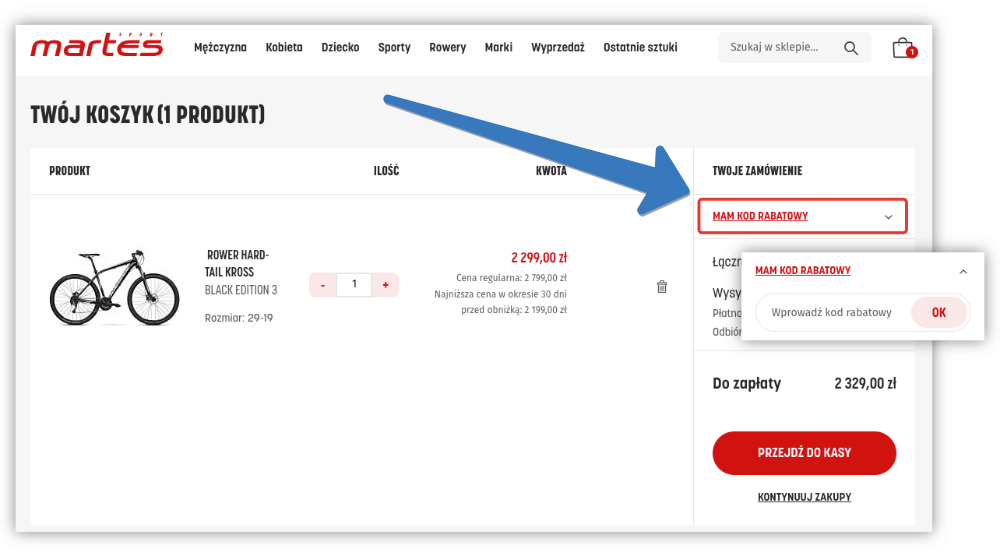The height and width of the screenshot is (556, 1000).
Task: Click the Wprowadź kod rabatowy field
Action: (830, 312)
